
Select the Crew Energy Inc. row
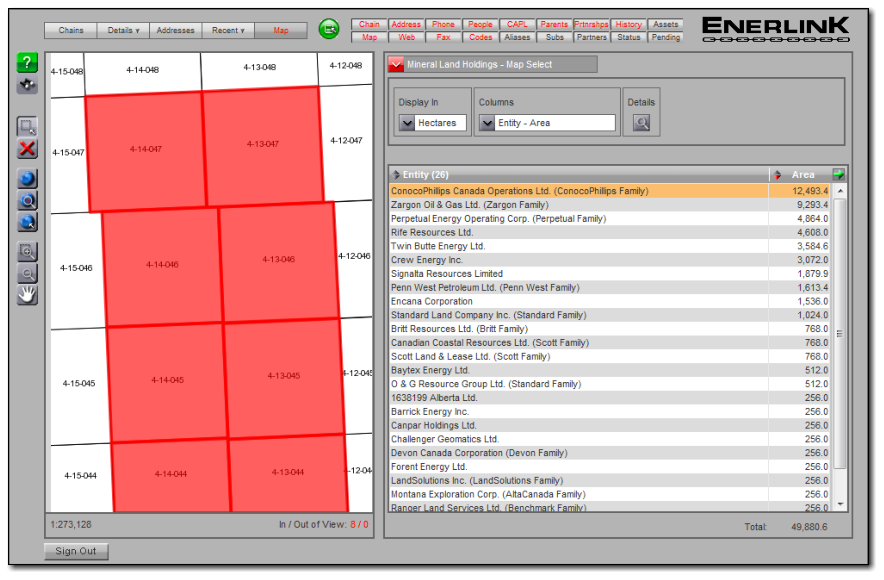[610, 260]
